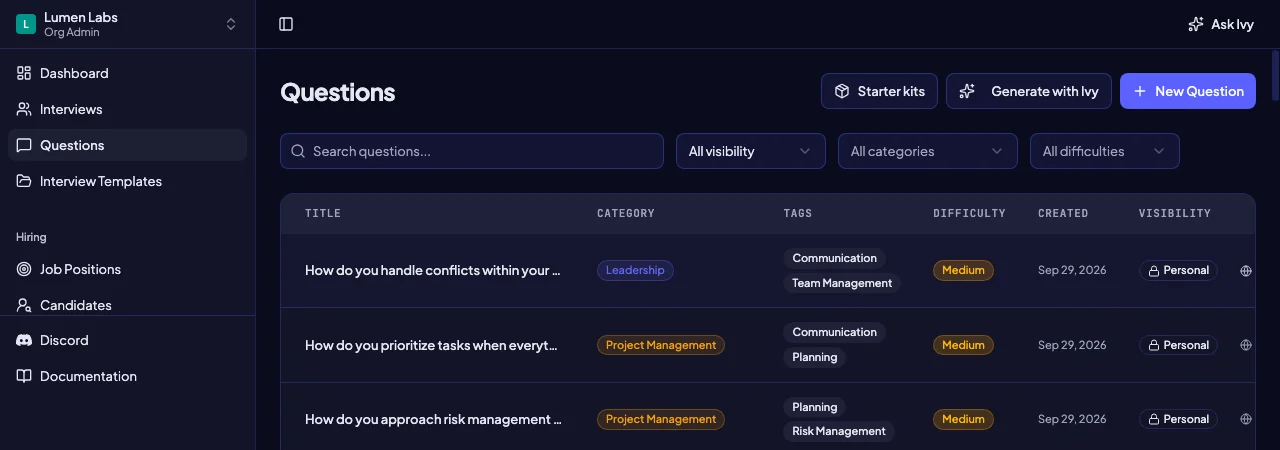Open the All visibility dropdown
This screenshot has height=450, width=1280.
point(751,151)
